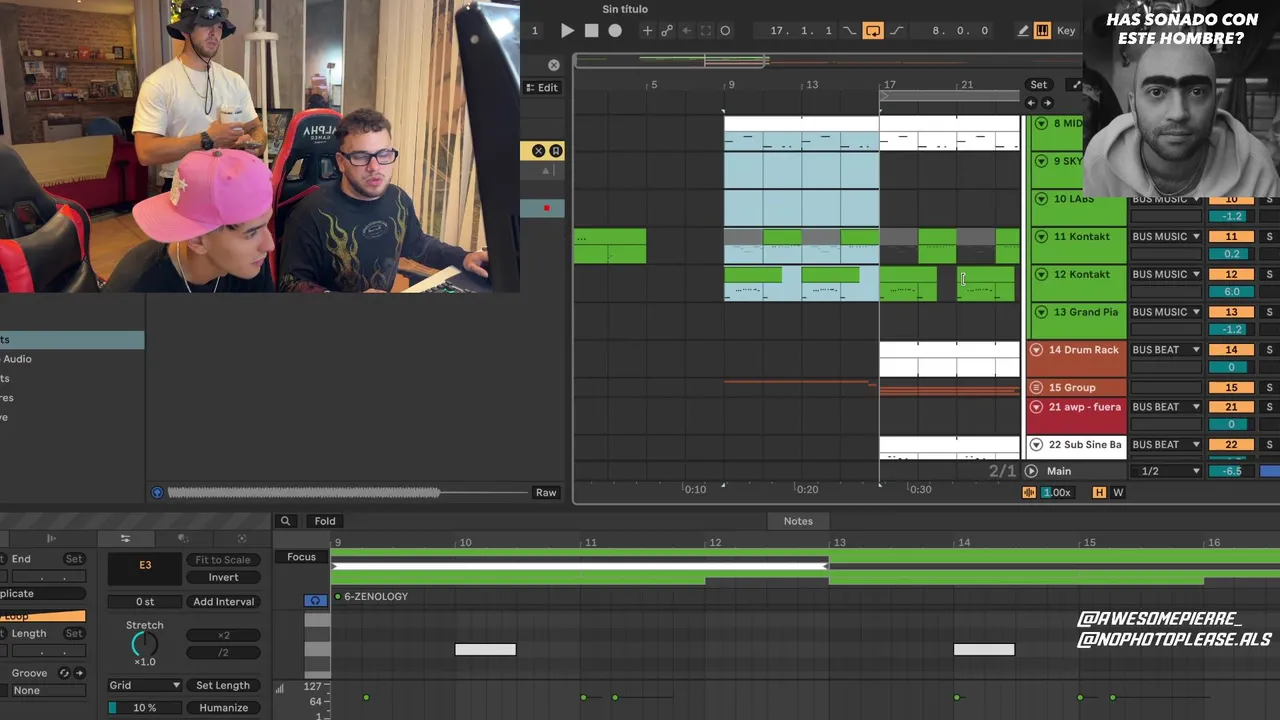Toggle the orange metronome-style icon beside 1.00x
This screenshot has width=1280, height=720.
[1029, 492]
